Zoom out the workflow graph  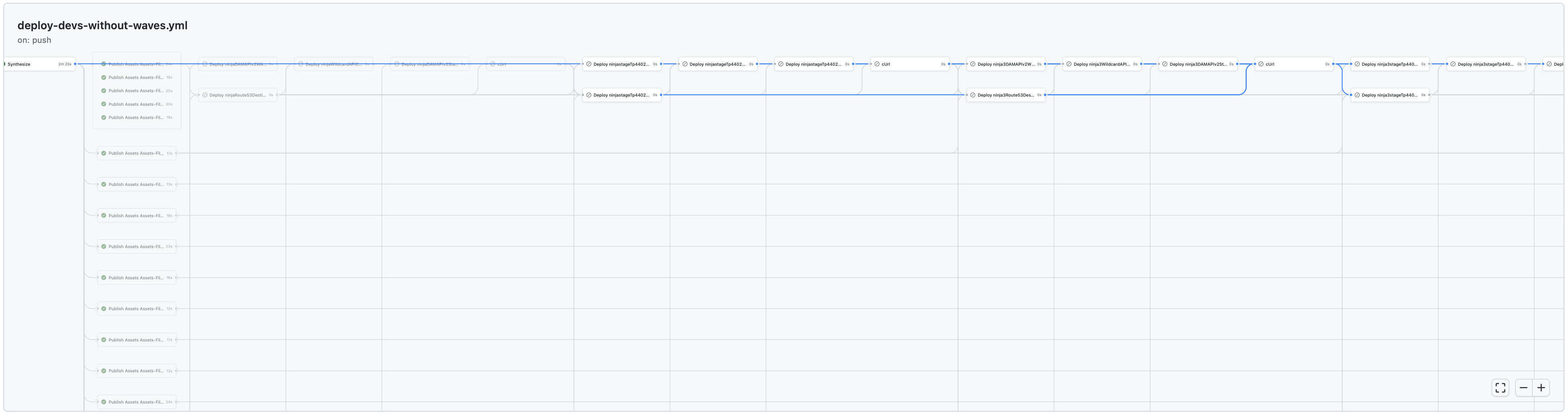tap(1523, 388)
